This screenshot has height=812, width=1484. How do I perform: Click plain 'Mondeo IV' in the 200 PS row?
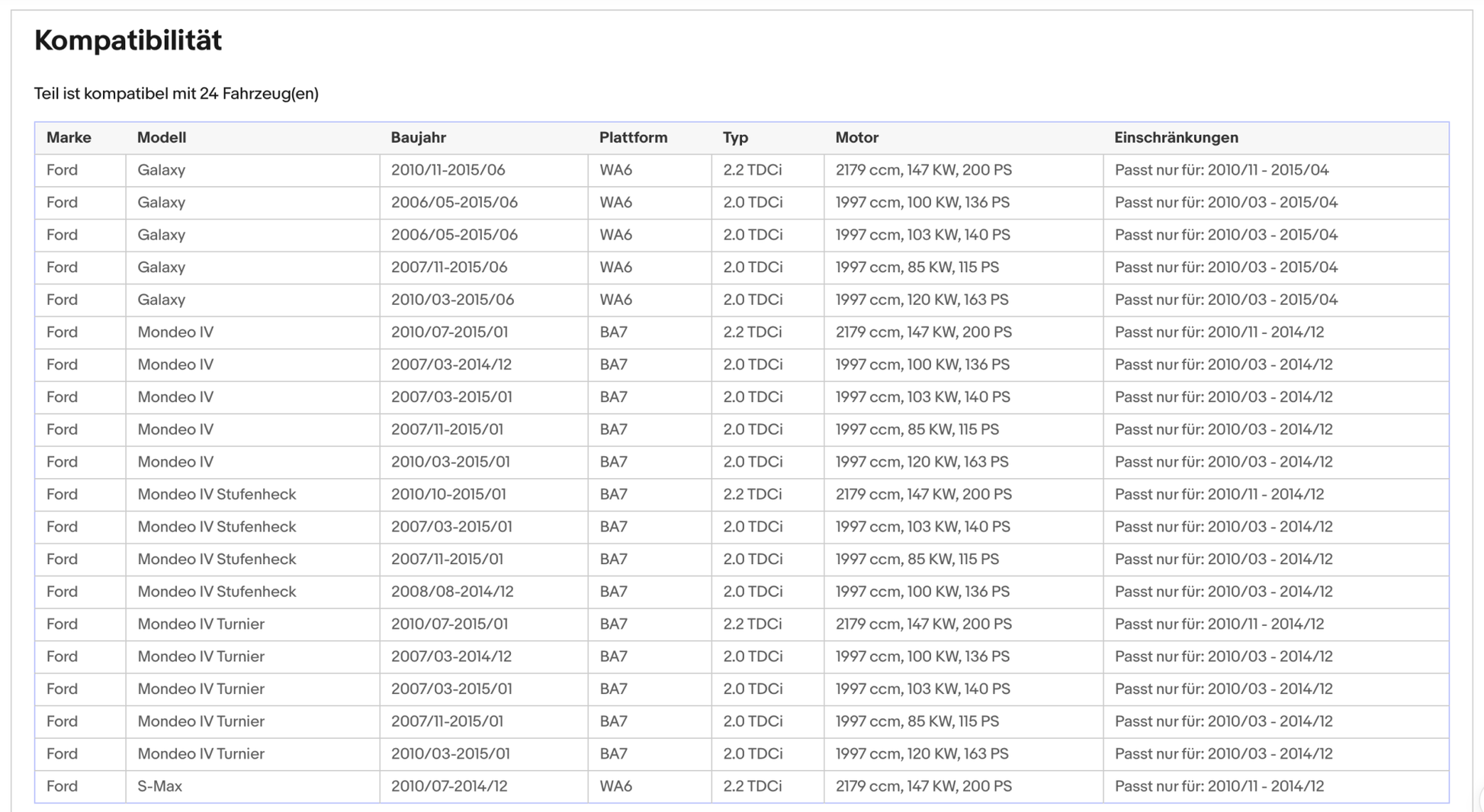175,332
